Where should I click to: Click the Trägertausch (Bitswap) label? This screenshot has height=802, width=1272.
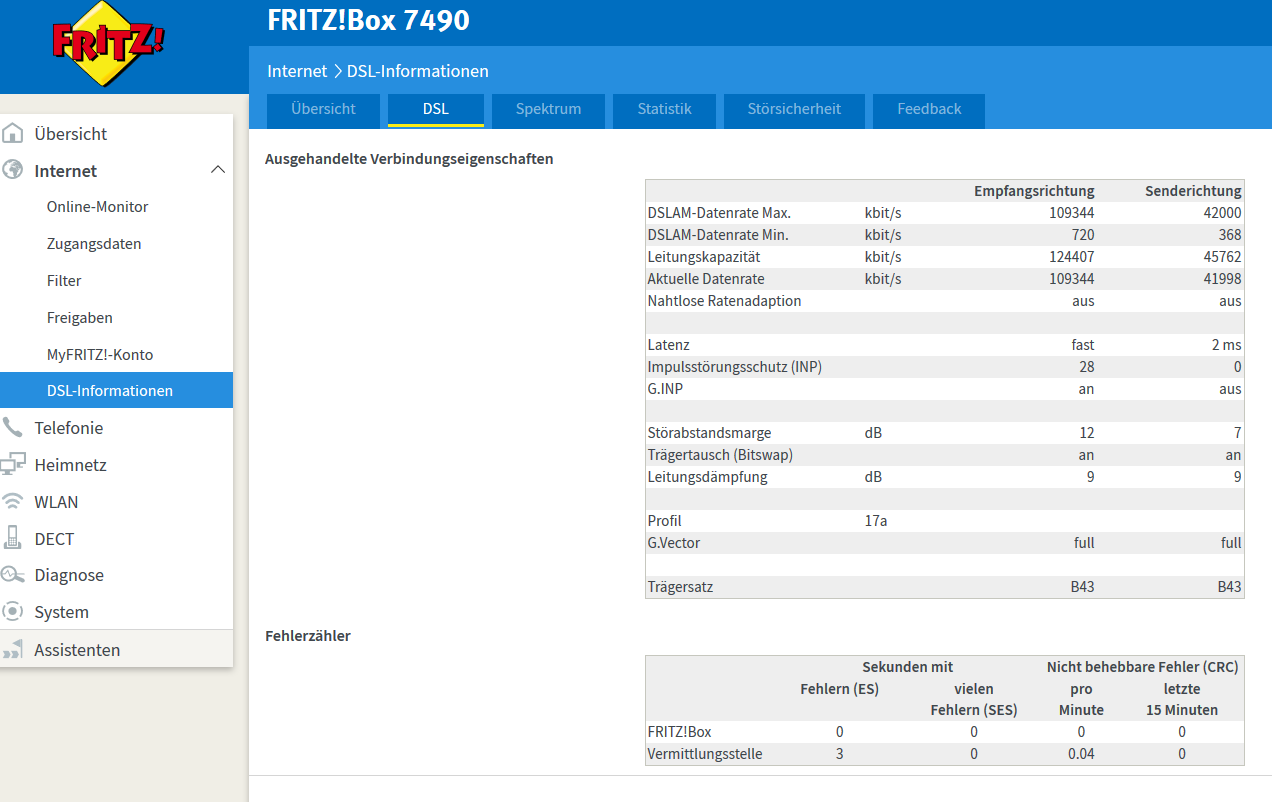pyautogui.click(x=719, y=455)
